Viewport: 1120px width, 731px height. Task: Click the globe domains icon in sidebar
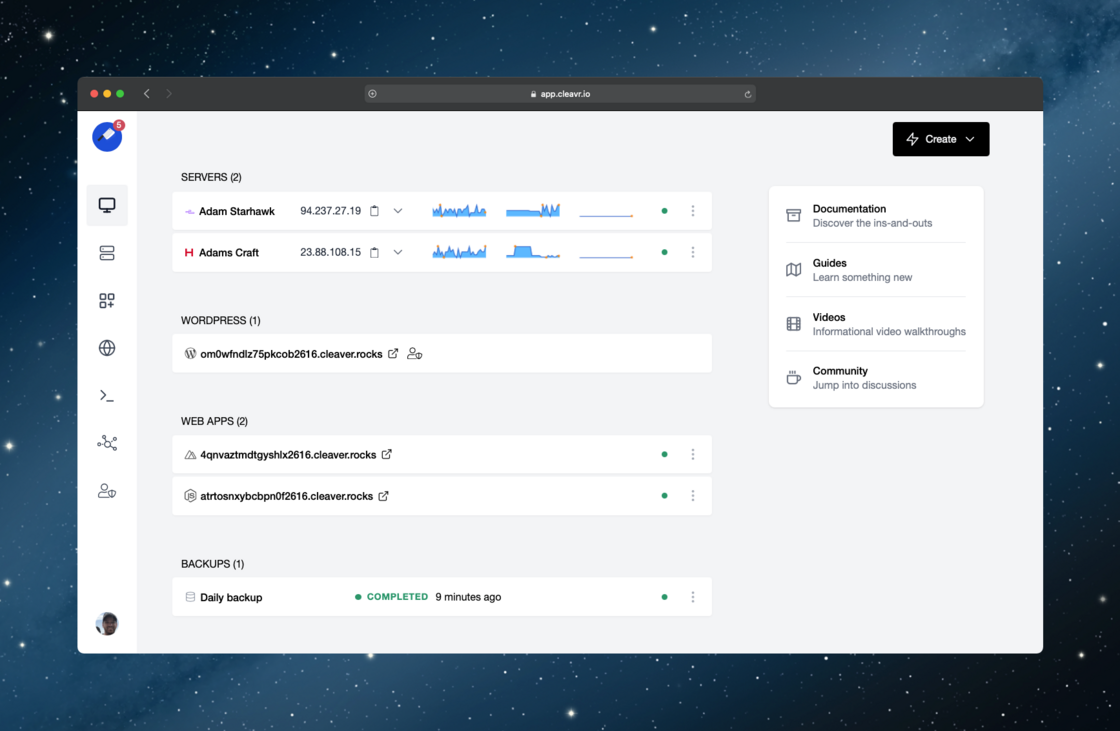(x=107, y=347)
